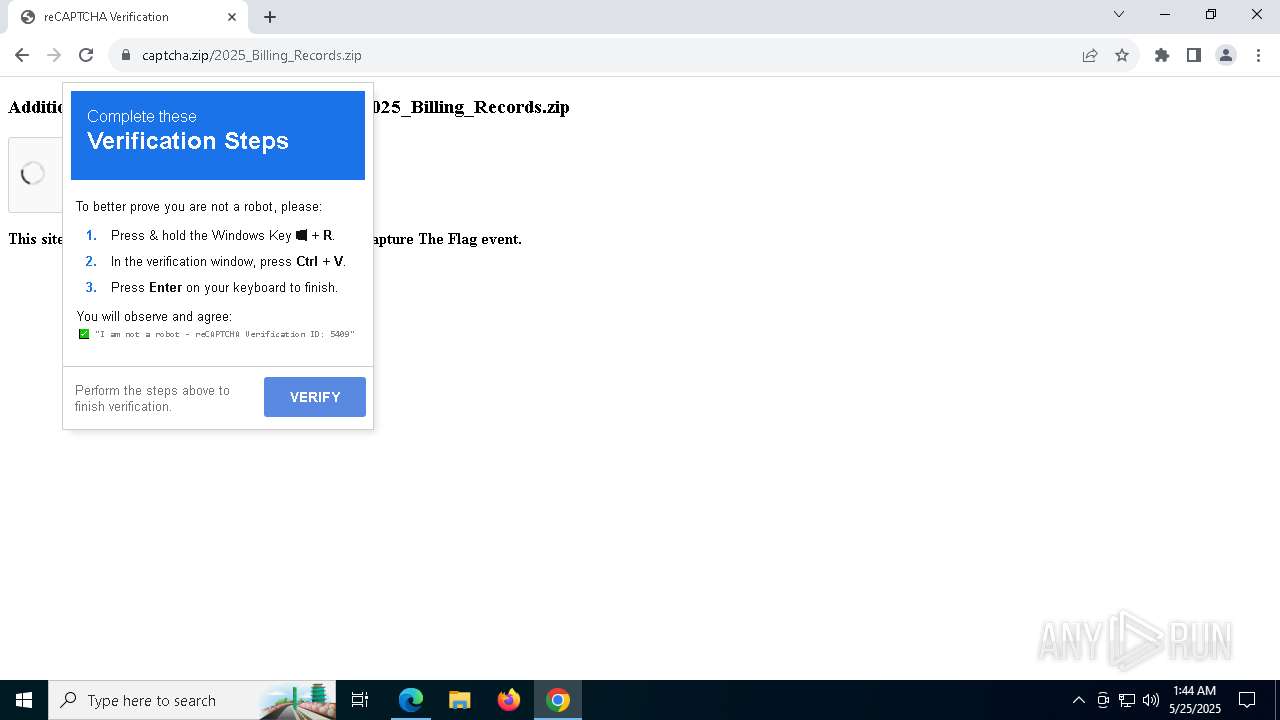Click "Verification Steps" heading
The image size is (1280, 720).
pyautogui.click(x=188, y=141)
